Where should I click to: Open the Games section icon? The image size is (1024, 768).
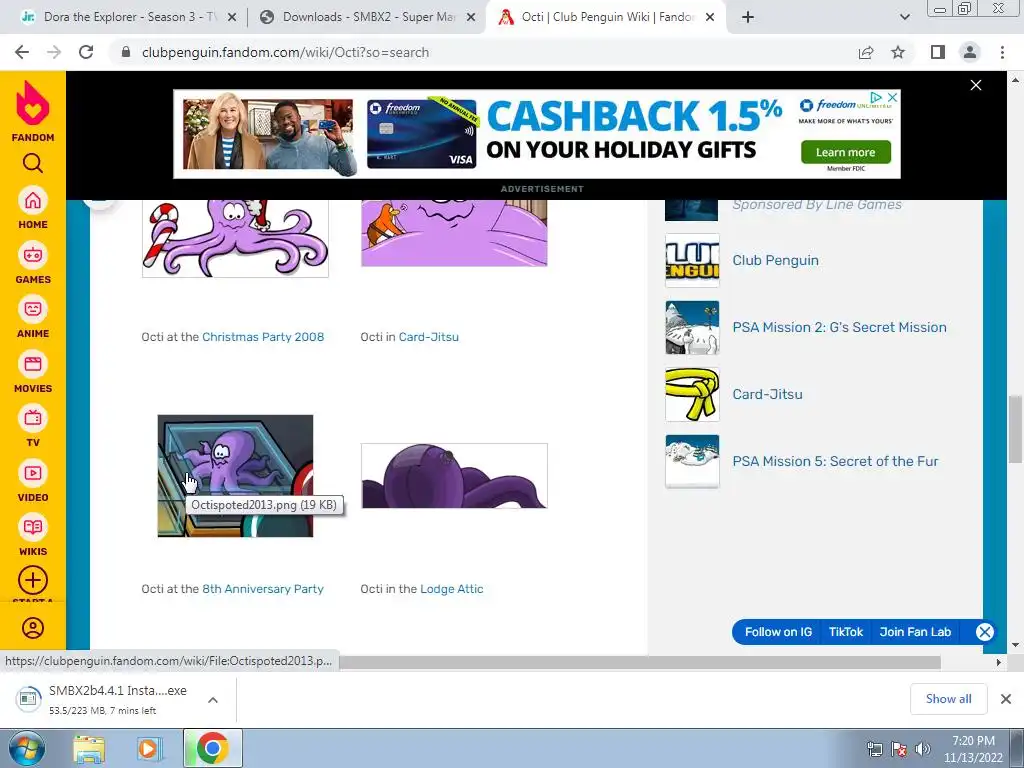[x=33, y=255]
